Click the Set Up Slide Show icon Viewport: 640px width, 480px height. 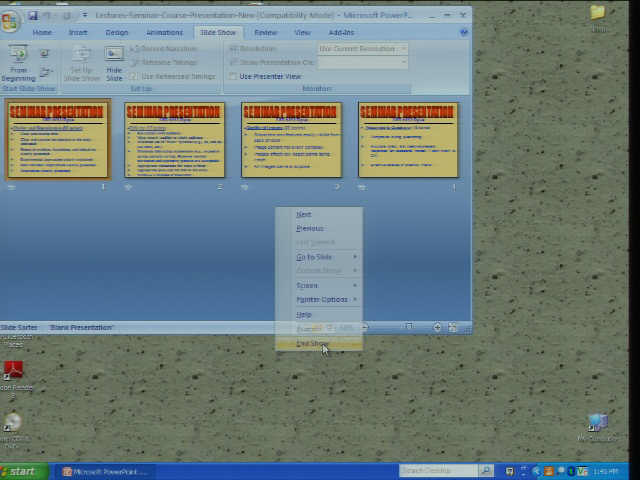[82, 55]
